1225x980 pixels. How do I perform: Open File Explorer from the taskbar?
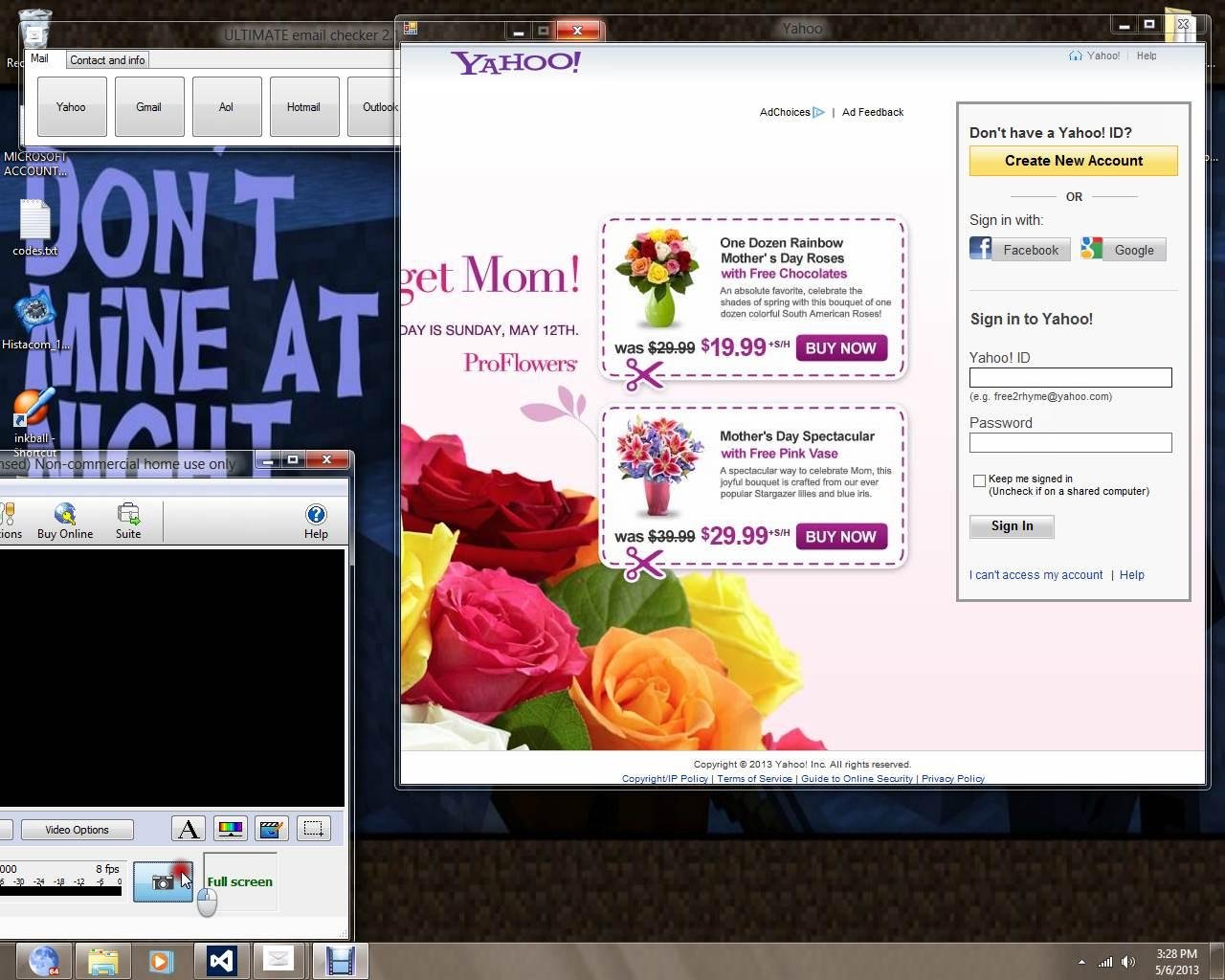pyautogui.click(x=102, y=961)
